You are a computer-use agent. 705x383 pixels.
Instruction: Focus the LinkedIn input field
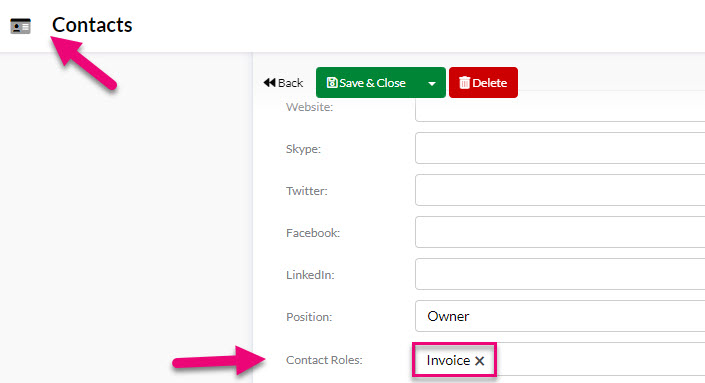(x=560, y=274)
